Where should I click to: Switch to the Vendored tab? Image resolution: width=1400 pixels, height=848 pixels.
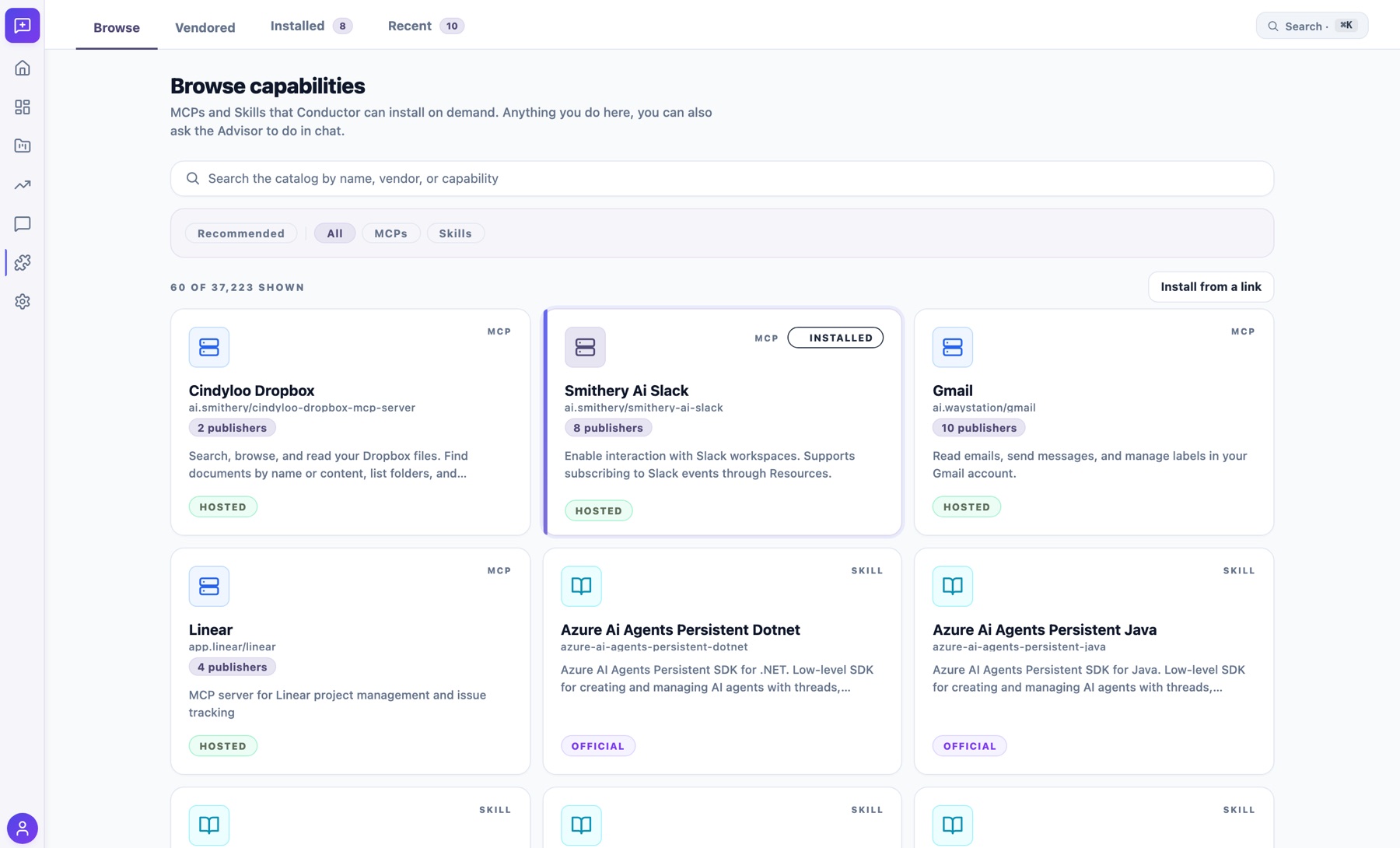[x=205, y=27]
